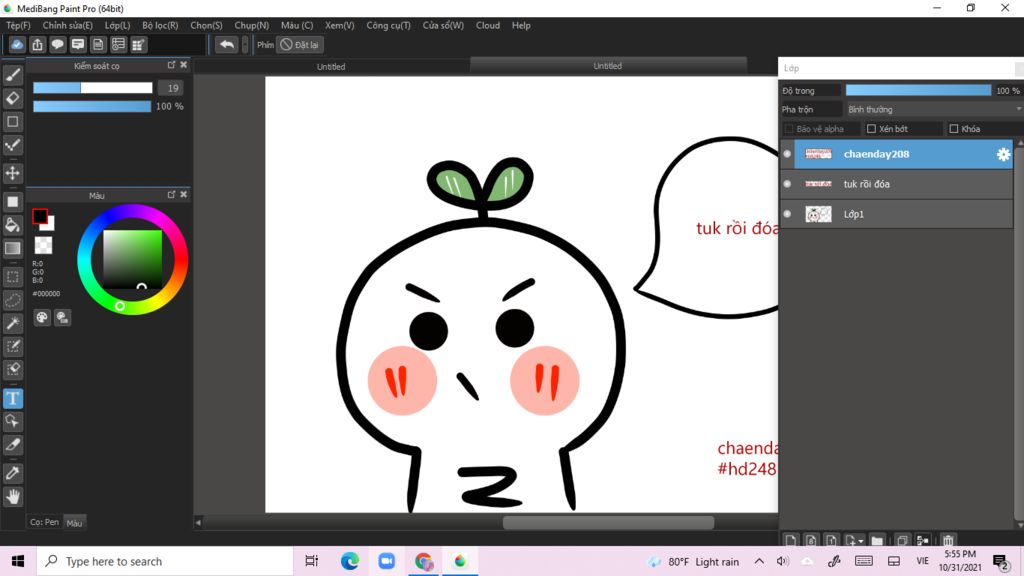Select the Dot pen tool

[x=12, y=145]
